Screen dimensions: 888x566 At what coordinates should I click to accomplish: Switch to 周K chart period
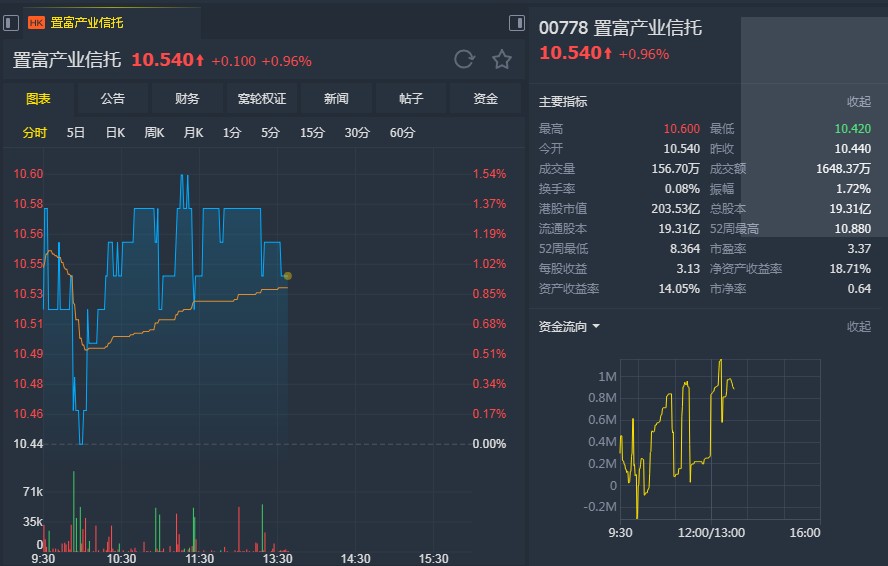154,133
